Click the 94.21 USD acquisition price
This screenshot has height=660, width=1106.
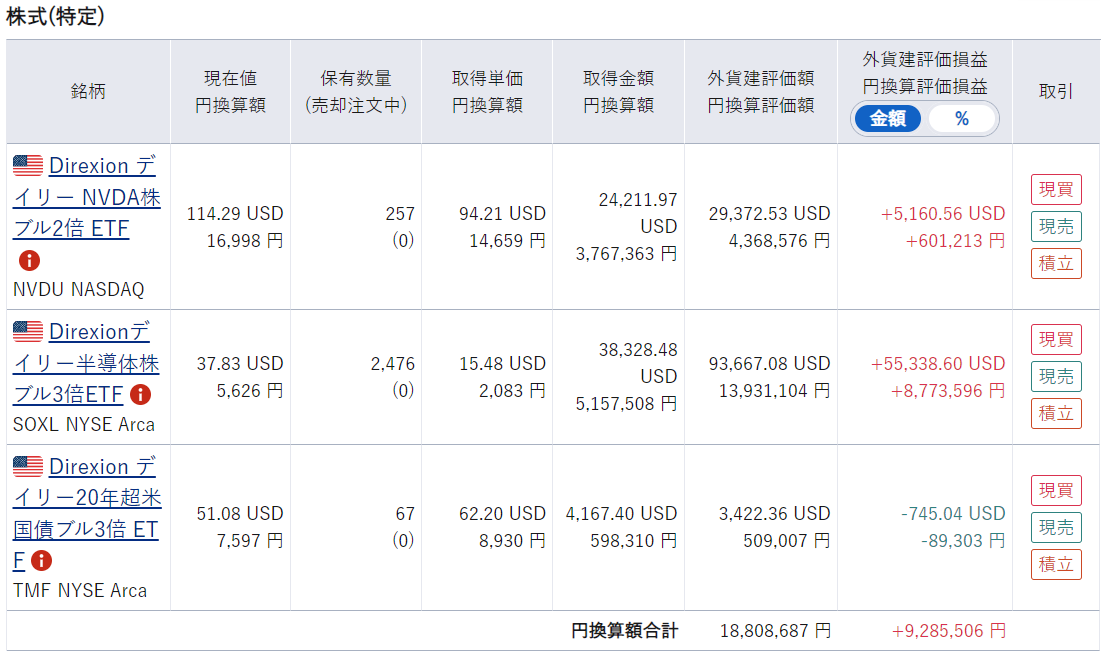click(502, 214)
